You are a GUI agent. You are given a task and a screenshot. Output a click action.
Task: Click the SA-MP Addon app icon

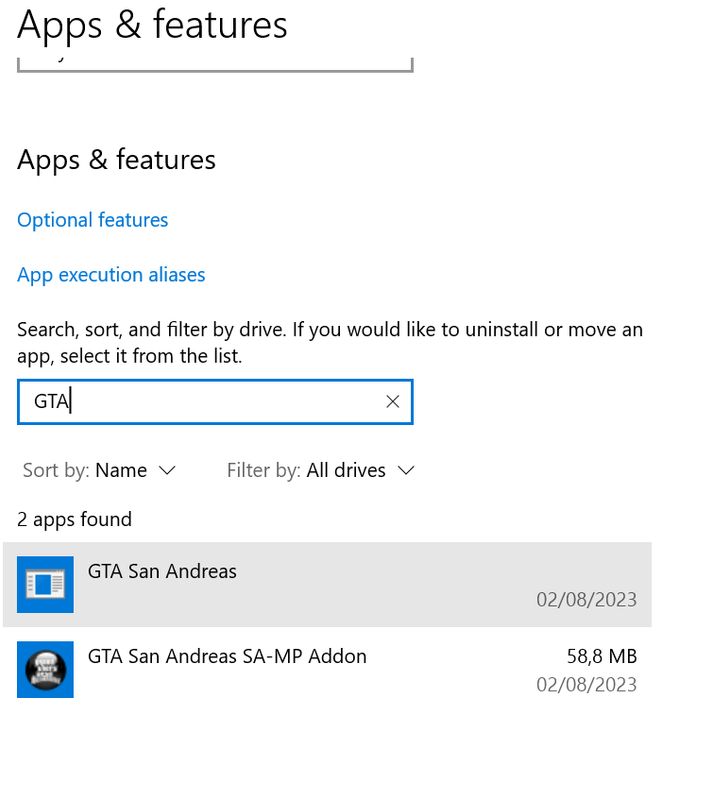click(x=45, y=670)
